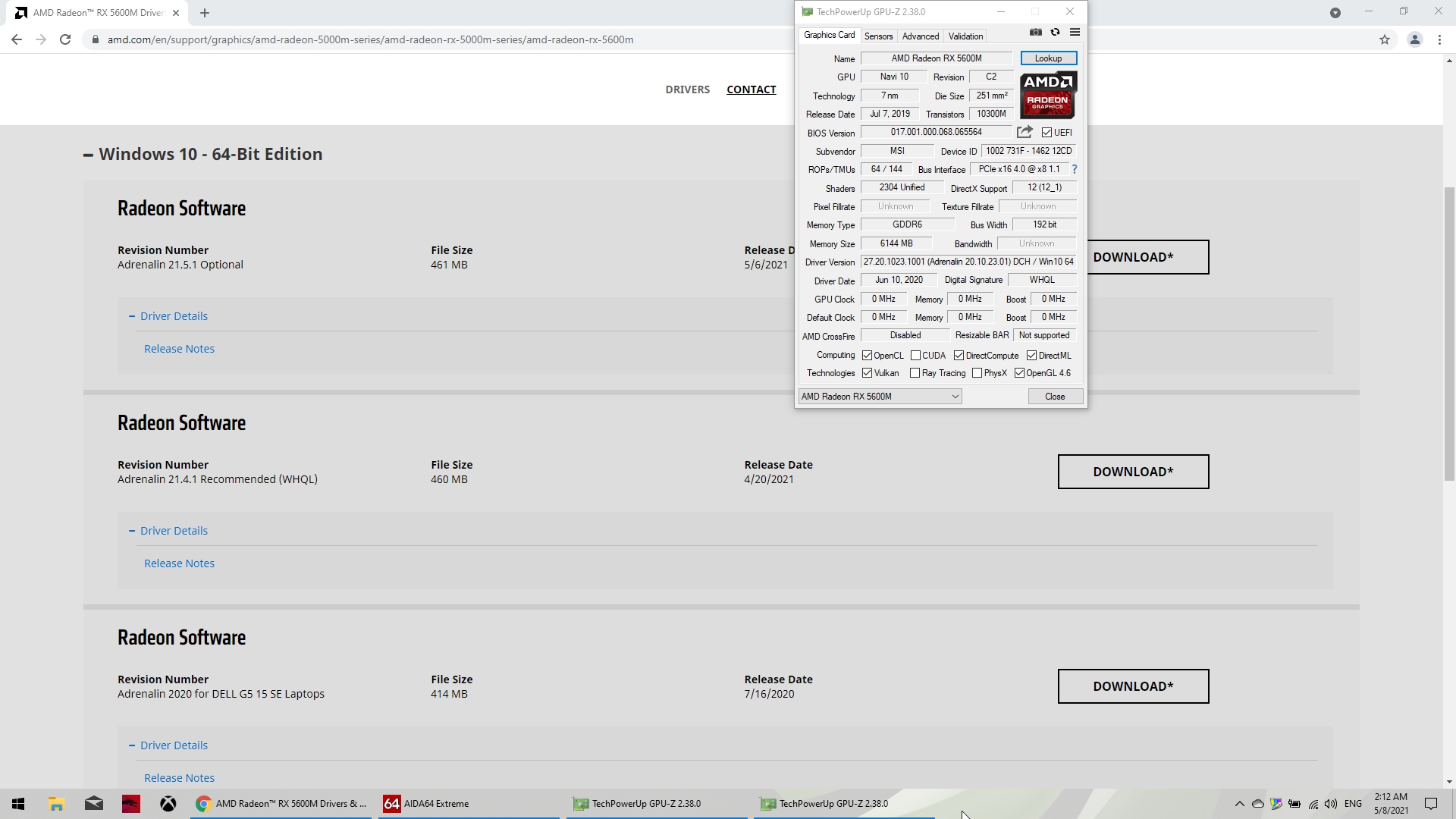Toggle the Ray Tracing checkbox
Image resolution: width=1456 pixels, height=819 pixels.
[915, 373]
